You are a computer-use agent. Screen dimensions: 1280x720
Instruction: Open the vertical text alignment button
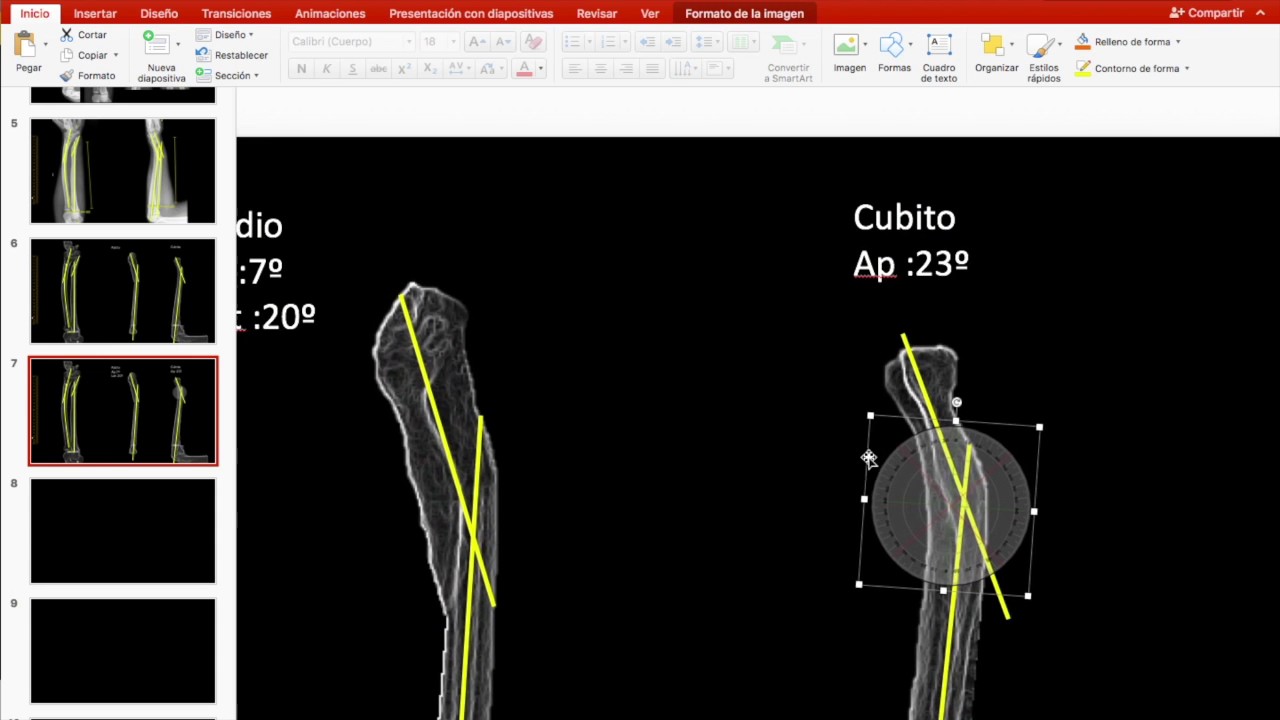(x=718, y=69)
